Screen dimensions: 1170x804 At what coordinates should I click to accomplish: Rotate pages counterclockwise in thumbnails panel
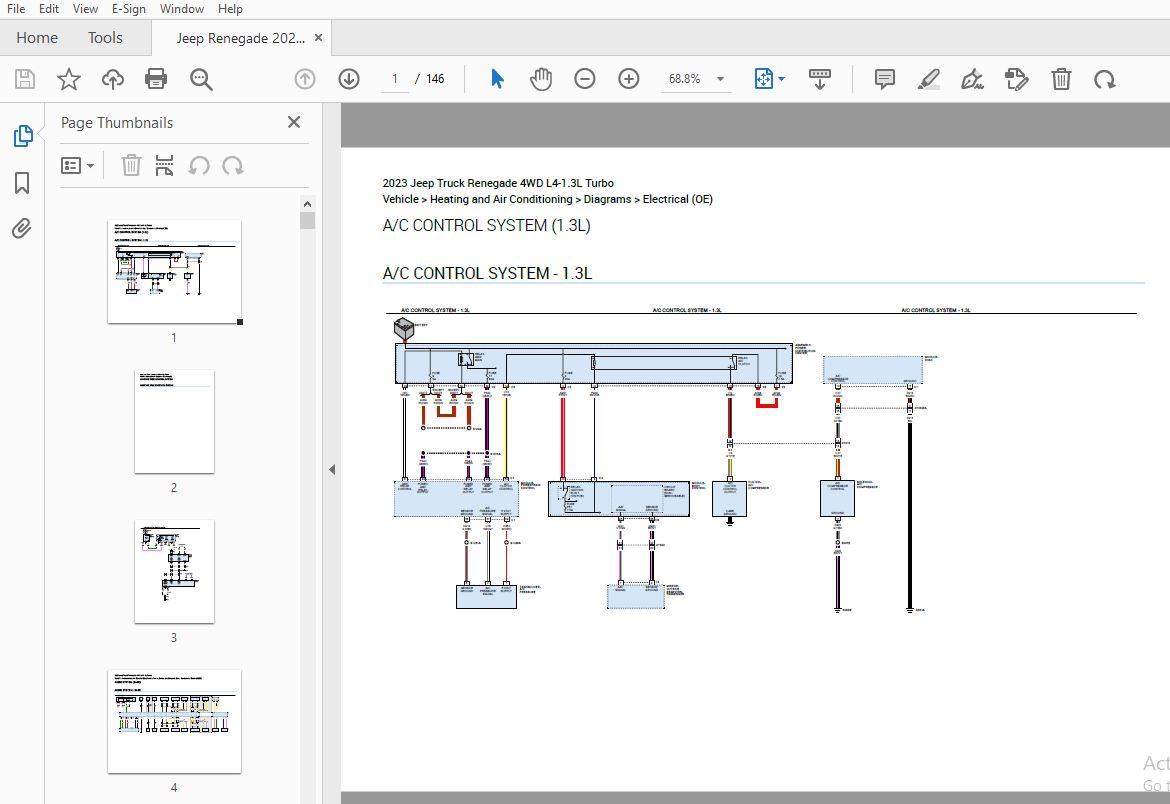click(x=198, y=165)
